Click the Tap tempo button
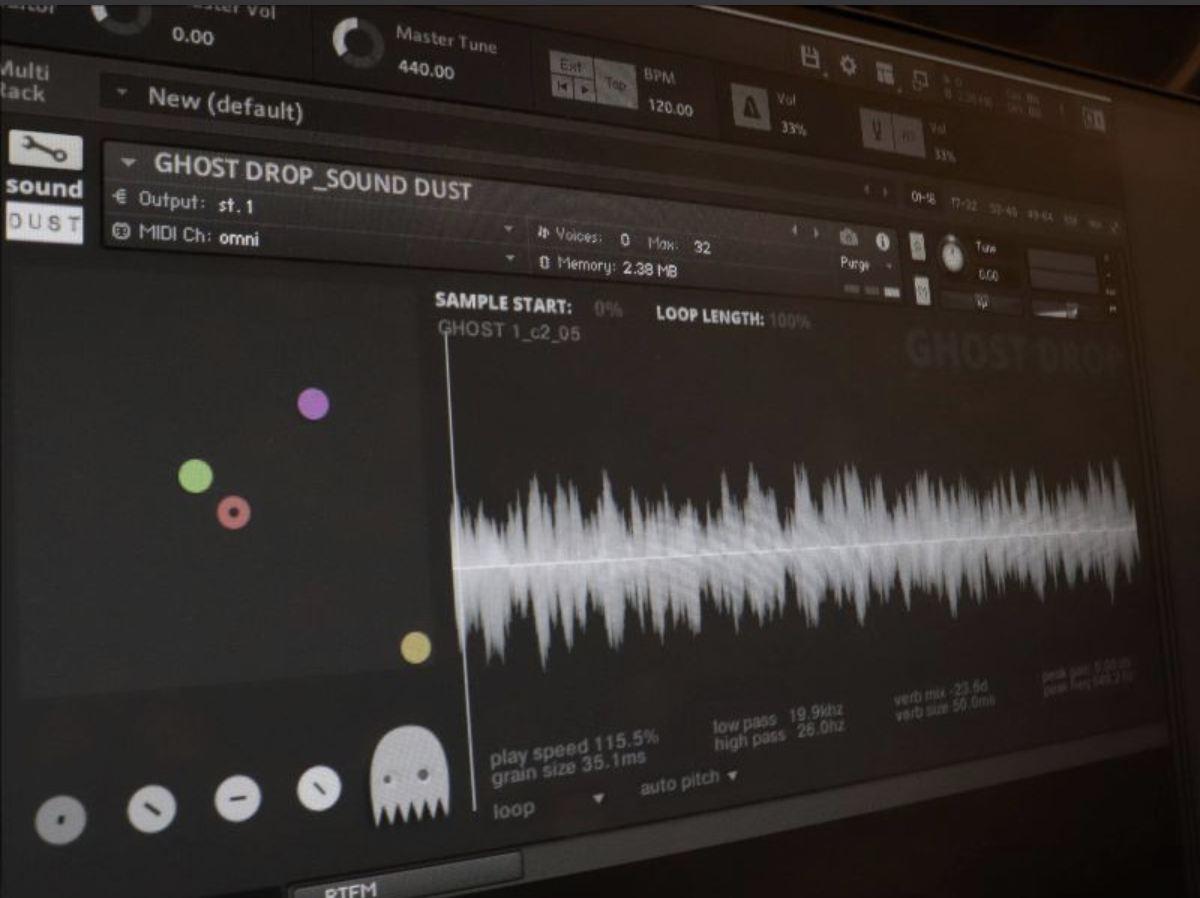This screenshot has width=1200, height=898. [x=615, y=84]
